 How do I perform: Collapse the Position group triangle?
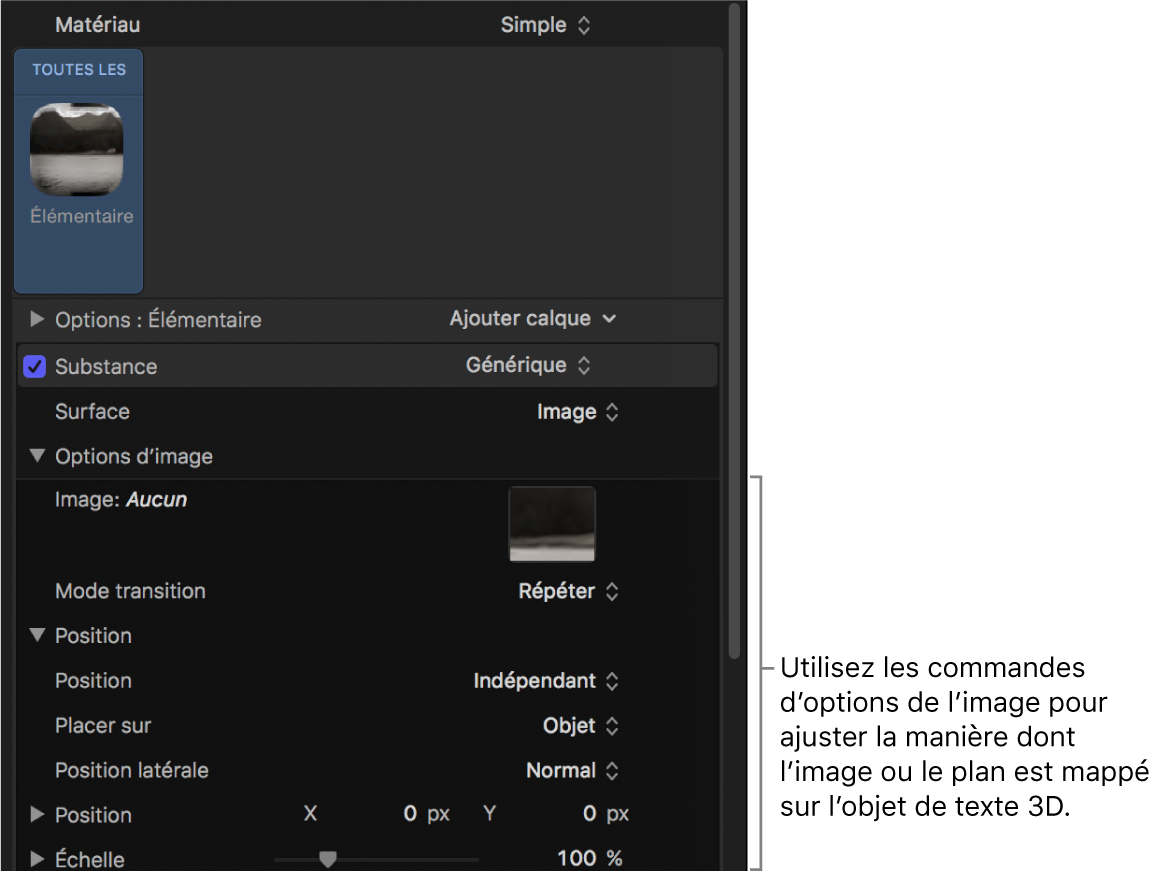pyautogui.click(x=37, y=635)
